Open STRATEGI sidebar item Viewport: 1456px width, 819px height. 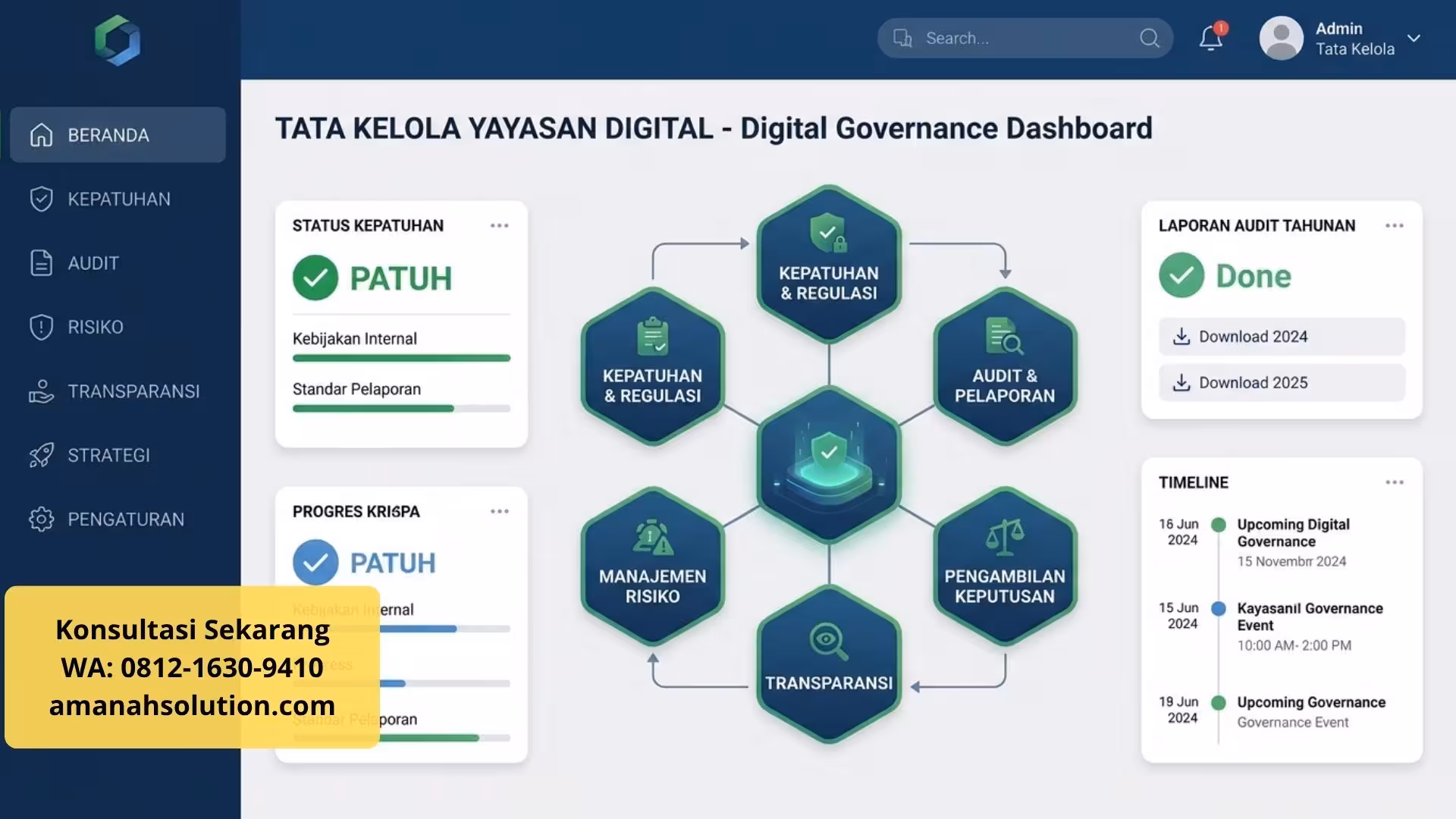118,455
